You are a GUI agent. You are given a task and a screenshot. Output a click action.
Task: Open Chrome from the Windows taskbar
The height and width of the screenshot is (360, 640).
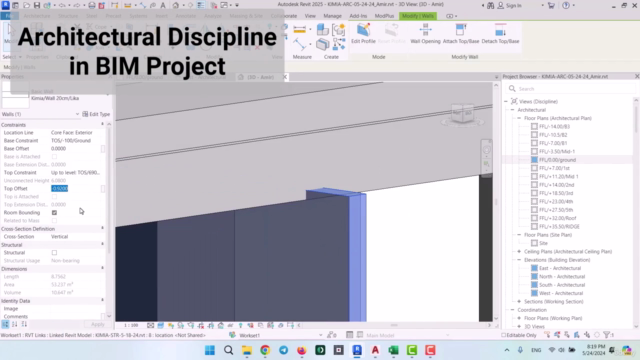[265, 350]
